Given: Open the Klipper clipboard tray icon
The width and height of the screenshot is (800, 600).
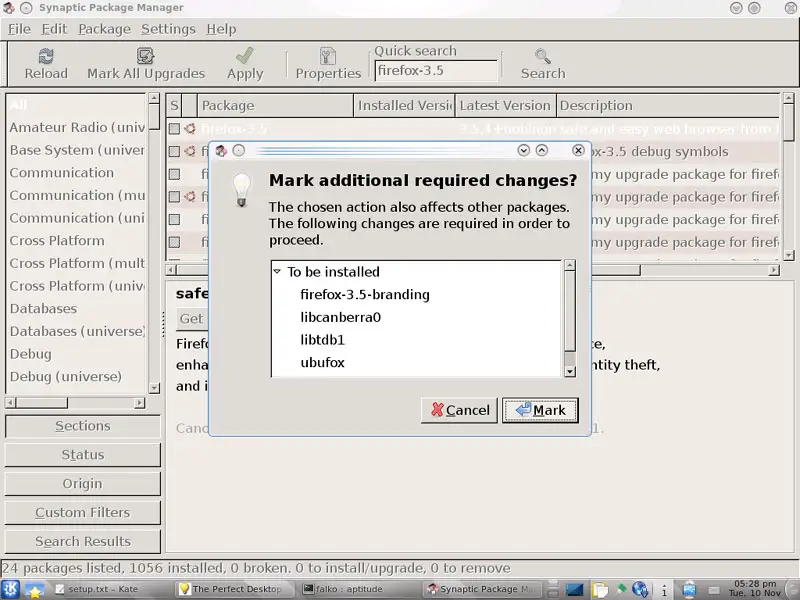Looking at the screenshot, I should coord(601,589).
